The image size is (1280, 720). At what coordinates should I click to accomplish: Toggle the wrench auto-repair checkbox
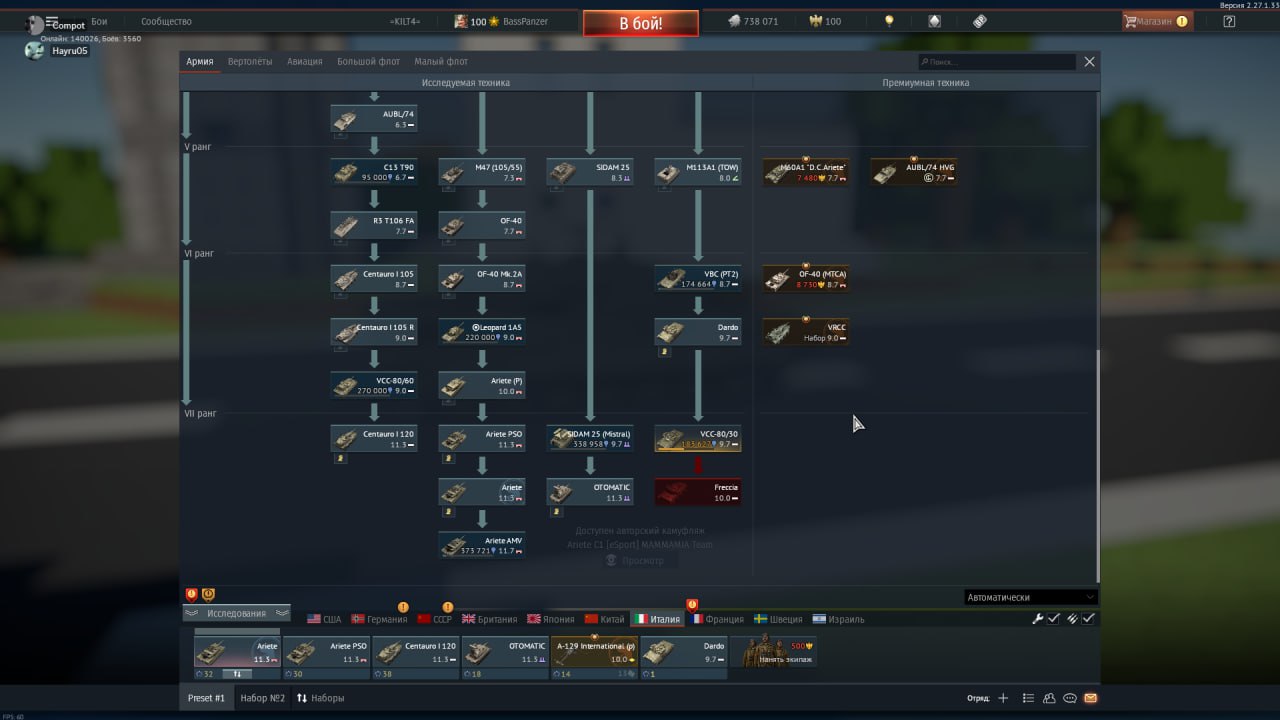pos(1053,619)
